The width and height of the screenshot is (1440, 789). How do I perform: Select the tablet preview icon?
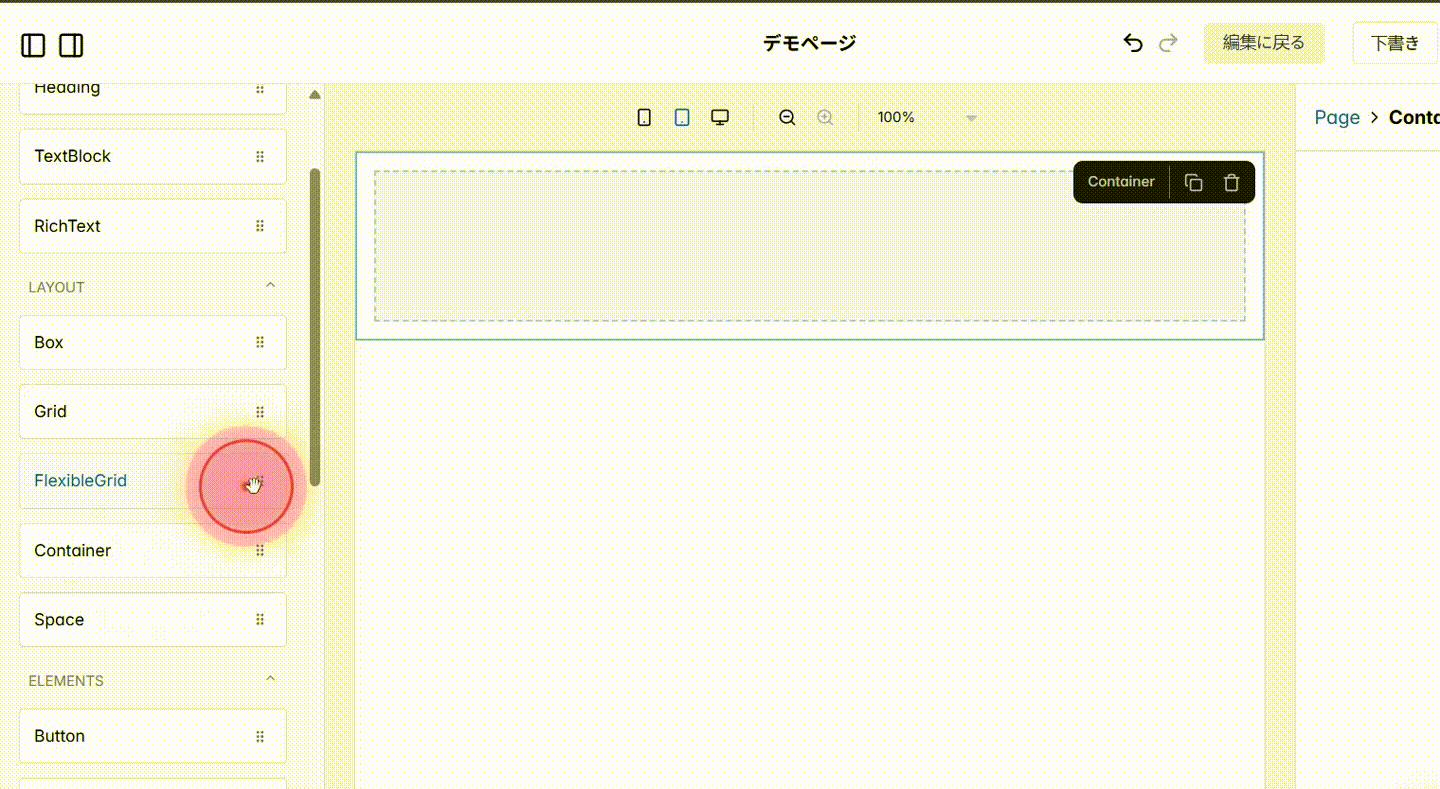tap(681, 116)
